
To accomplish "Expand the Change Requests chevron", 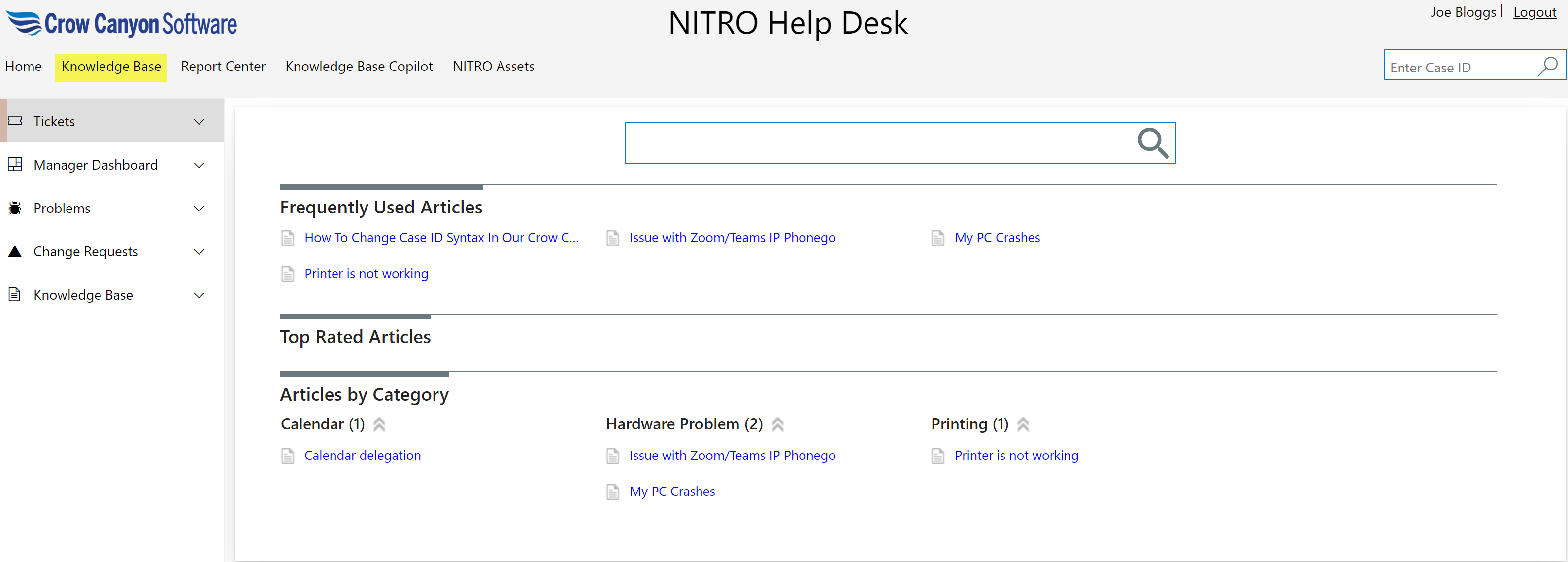I will click(x=199, y=252).
